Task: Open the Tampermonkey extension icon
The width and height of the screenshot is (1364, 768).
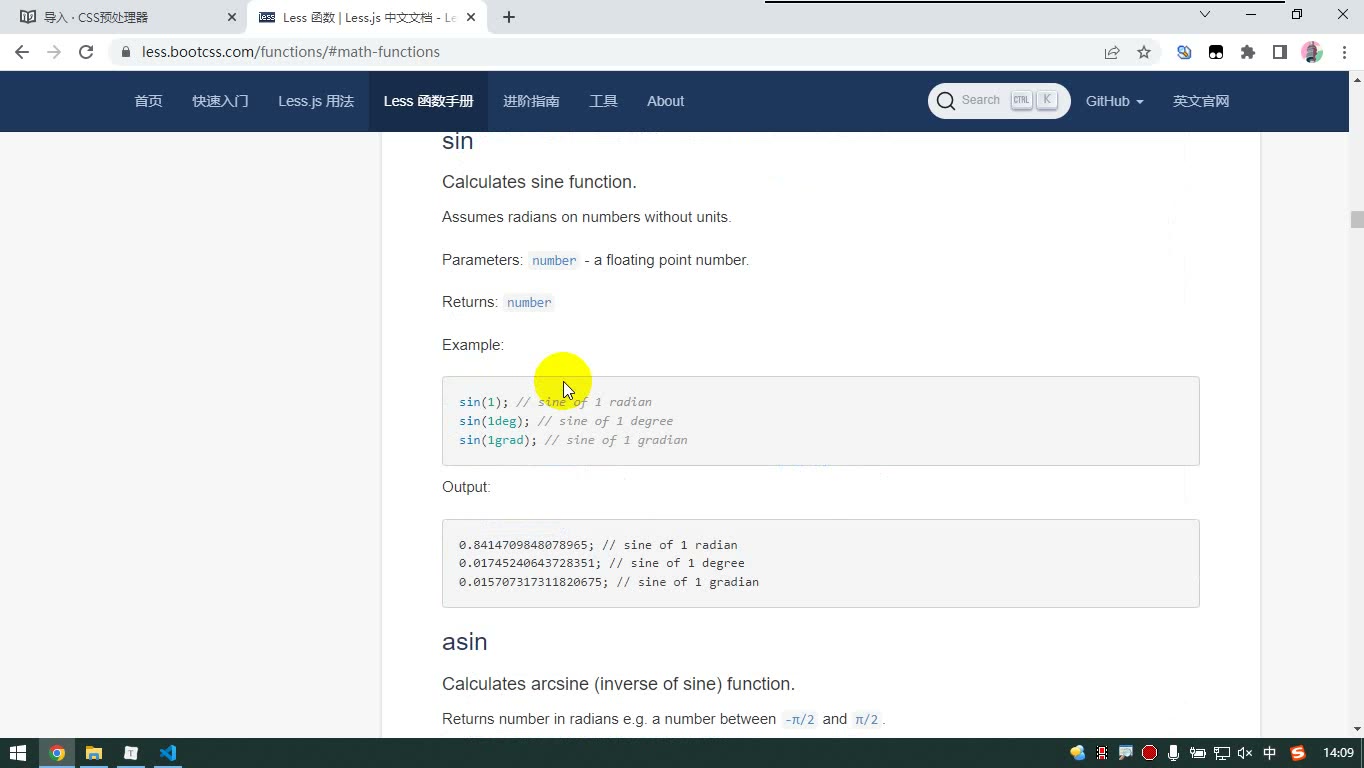Action: click(1216, 52)
